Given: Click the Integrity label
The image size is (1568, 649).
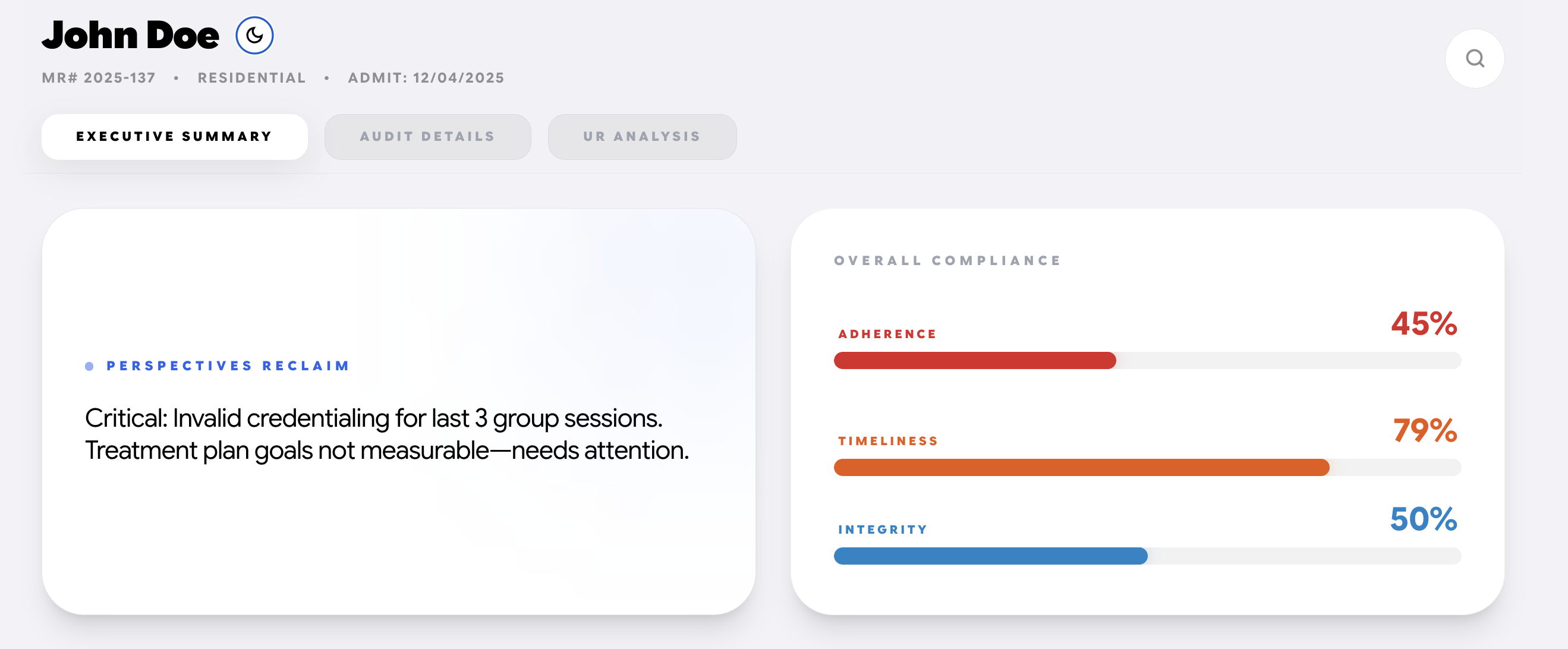Looking at the screenshot, I should point(883,530).
